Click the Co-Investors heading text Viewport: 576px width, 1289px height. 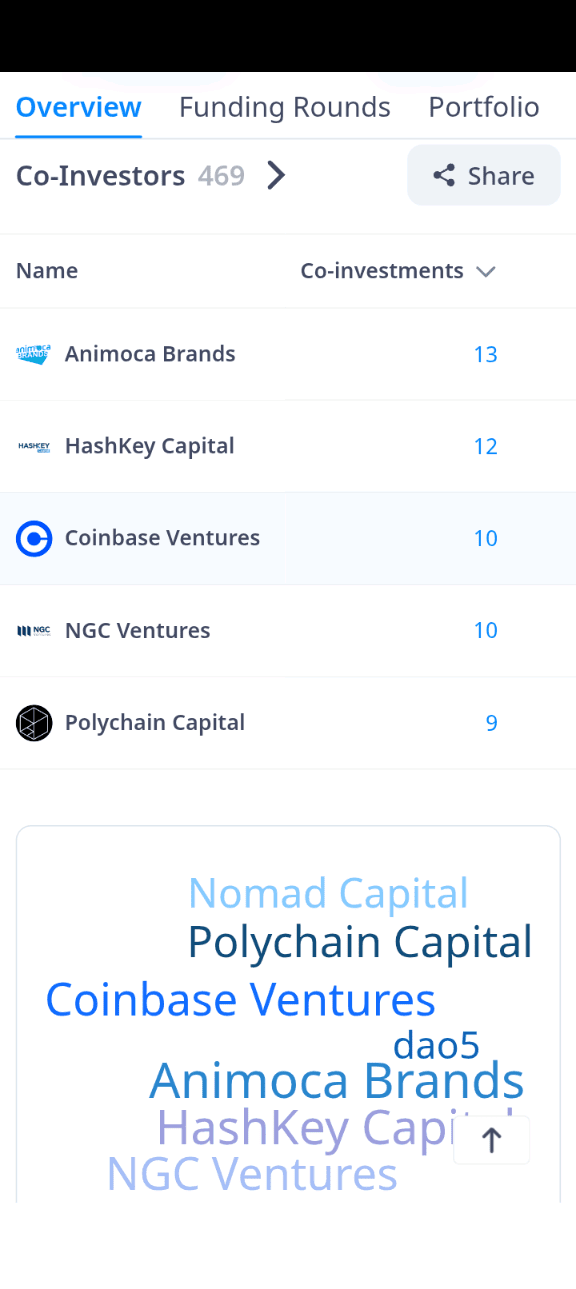101,176
